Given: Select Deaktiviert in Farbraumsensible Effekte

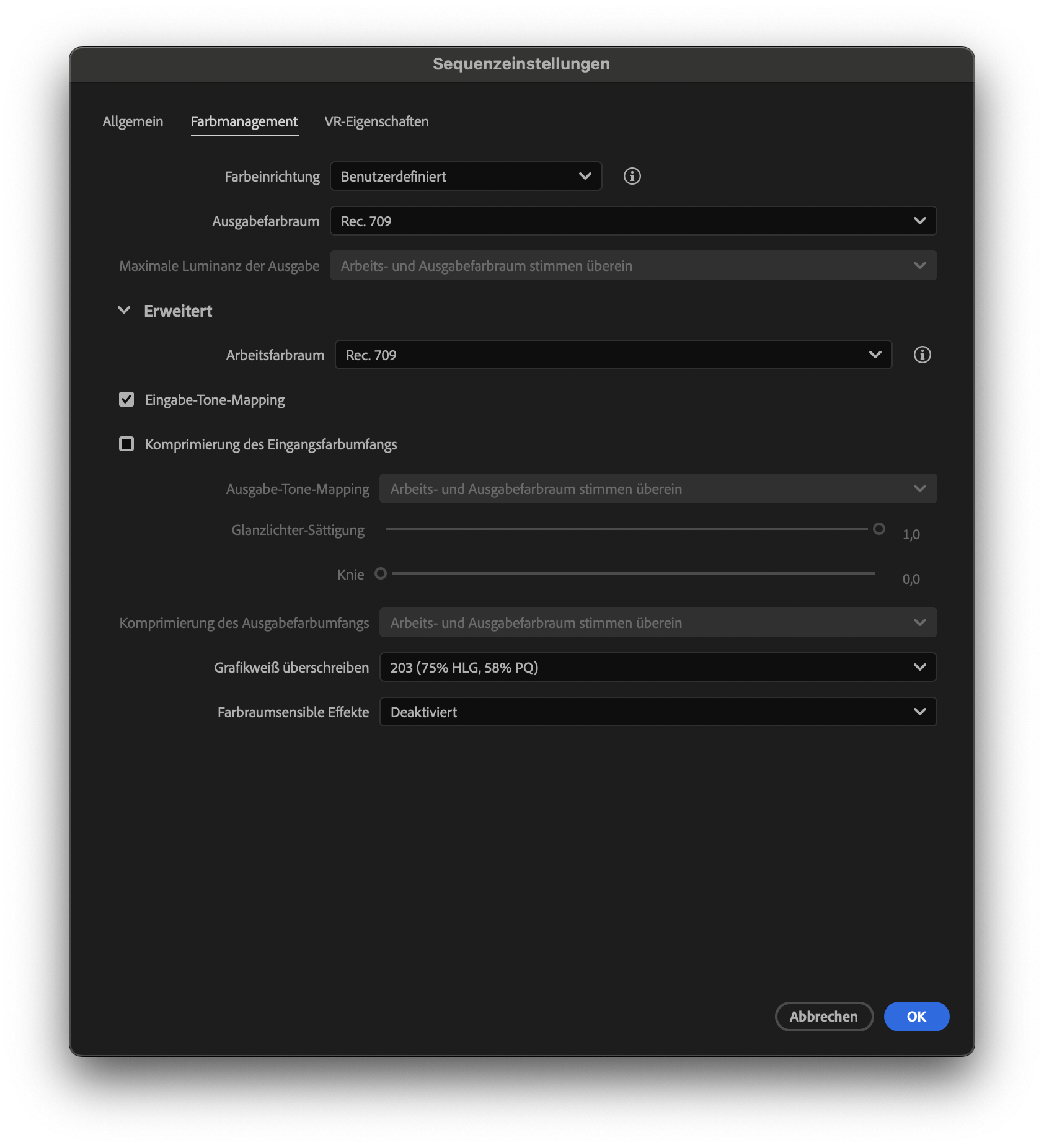Looking at the screenshot, I should coord(656,712).
